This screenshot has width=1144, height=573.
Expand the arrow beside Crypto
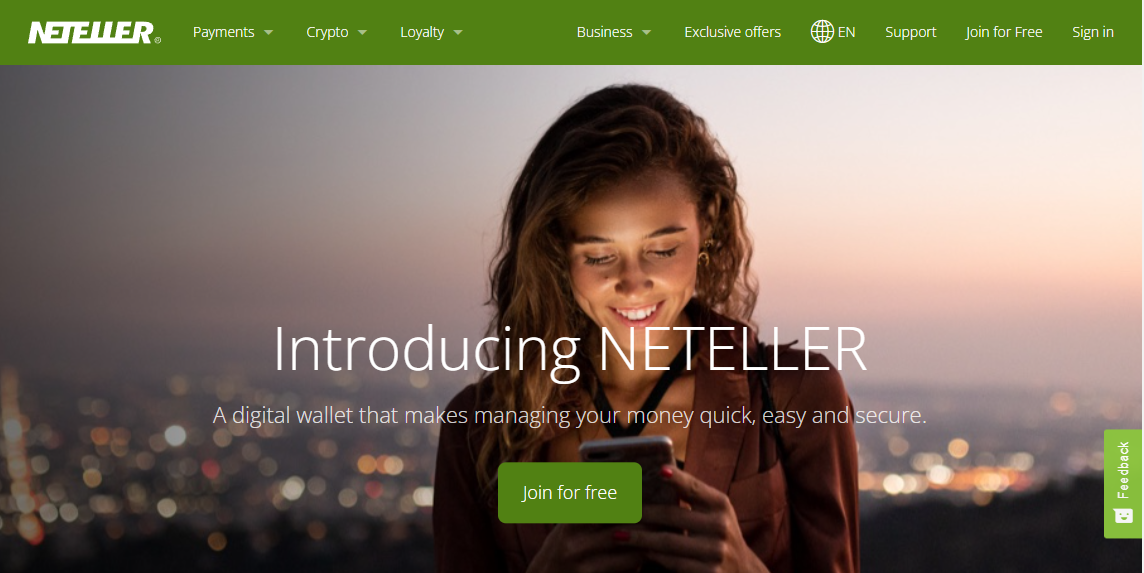pyautogui.click(x=362, y=33)
